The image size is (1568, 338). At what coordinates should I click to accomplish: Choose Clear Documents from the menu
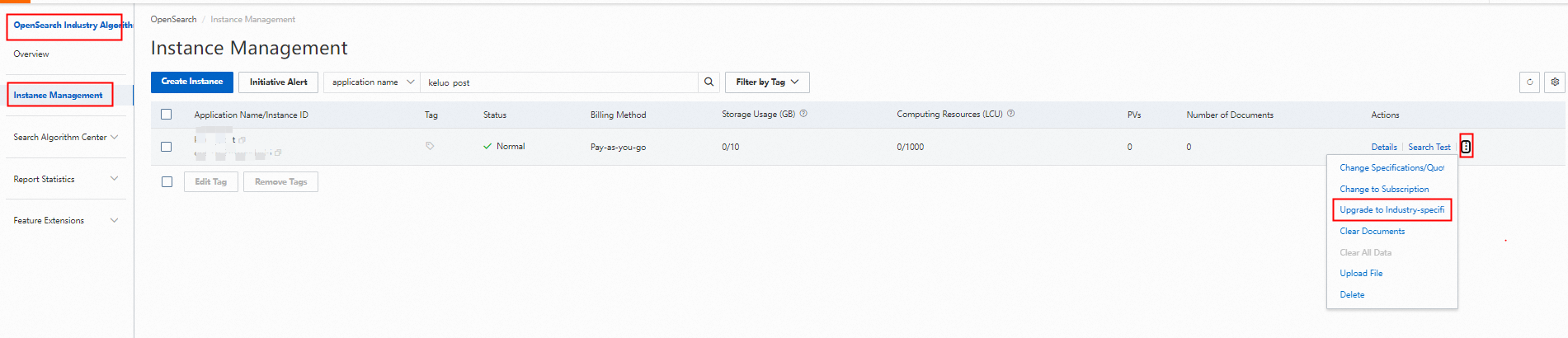(1372, 232)
